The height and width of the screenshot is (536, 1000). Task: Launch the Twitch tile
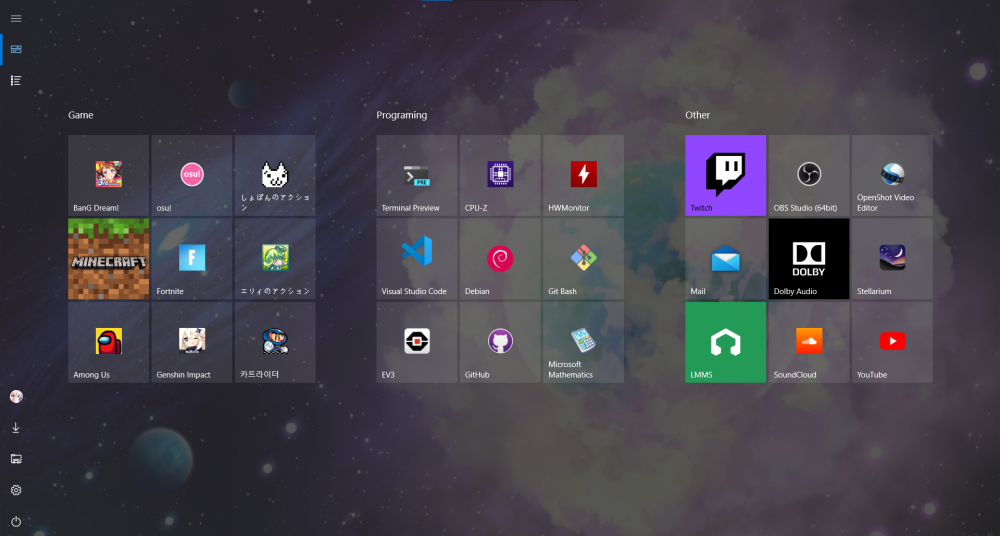(725, 175)
